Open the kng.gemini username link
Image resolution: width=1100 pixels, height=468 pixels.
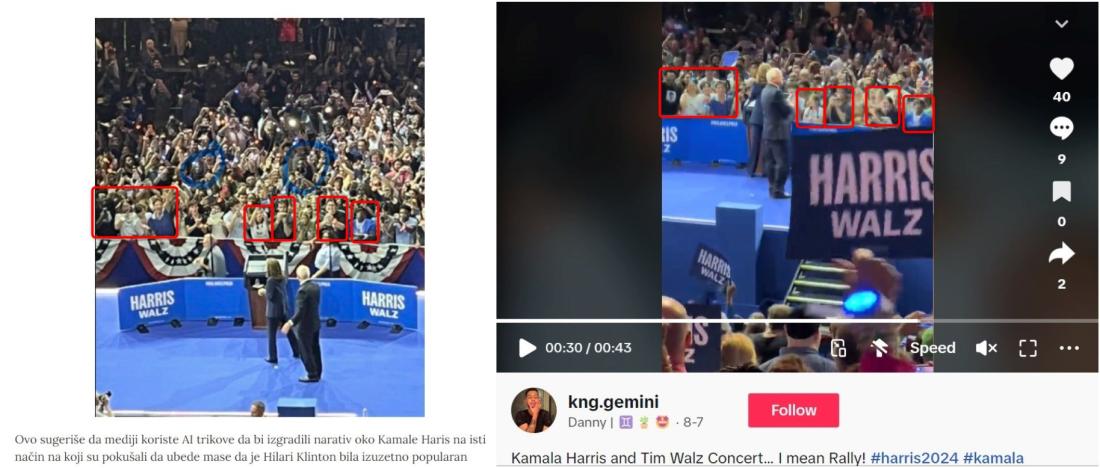pyautogui.click(x=613, y=402)
